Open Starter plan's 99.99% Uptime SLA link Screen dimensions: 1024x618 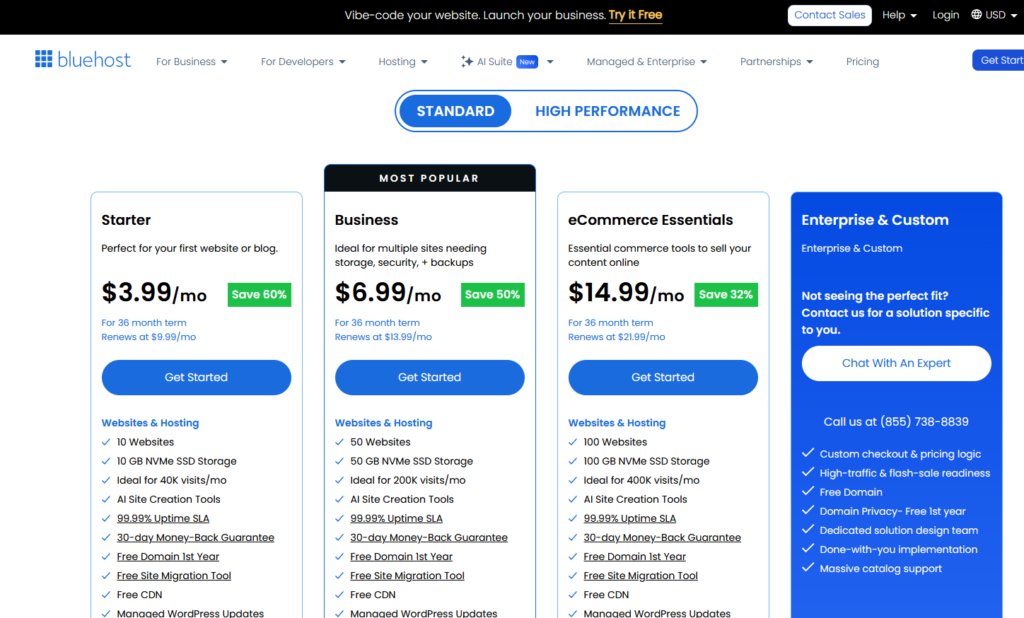pos(163,518)
